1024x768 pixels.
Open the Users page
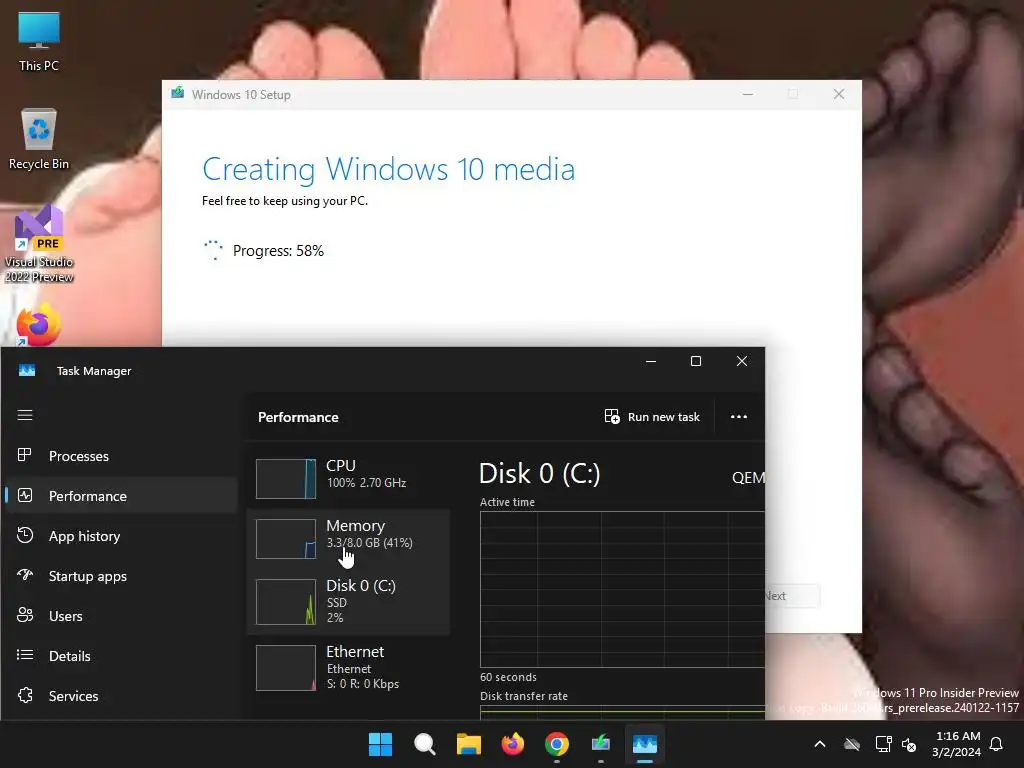120,616
